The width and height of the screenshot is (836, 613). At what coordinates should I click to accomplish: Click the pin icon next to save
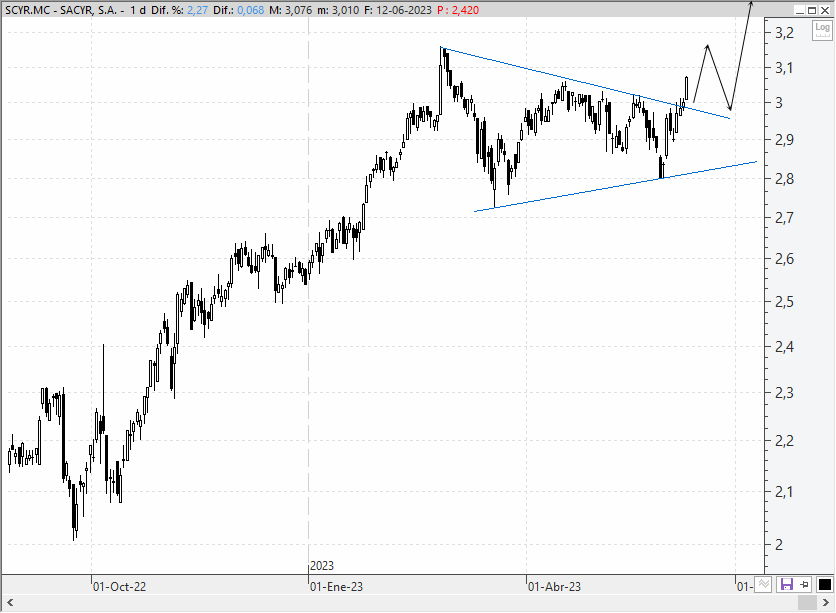tap(805, 585)
